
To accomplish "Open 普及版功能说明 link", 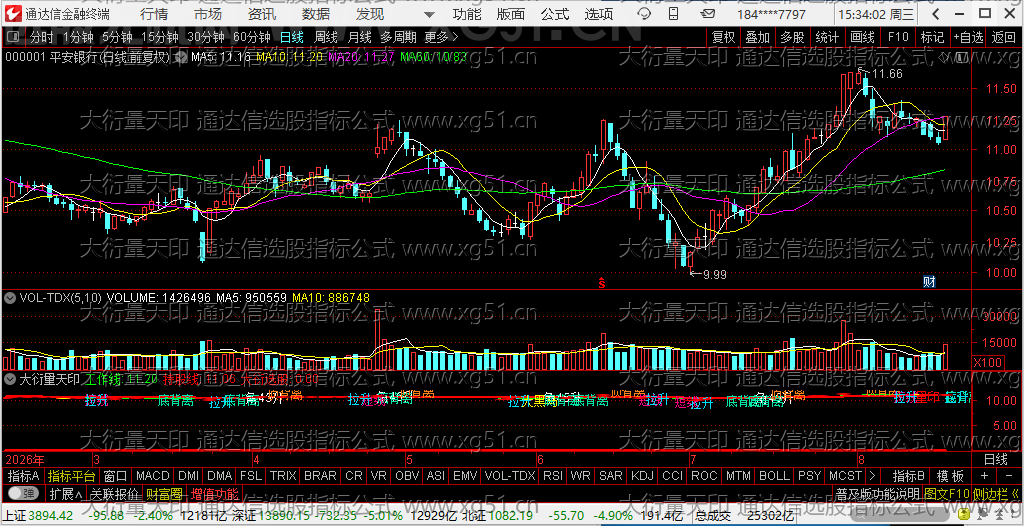I will (x=878, y=493).
